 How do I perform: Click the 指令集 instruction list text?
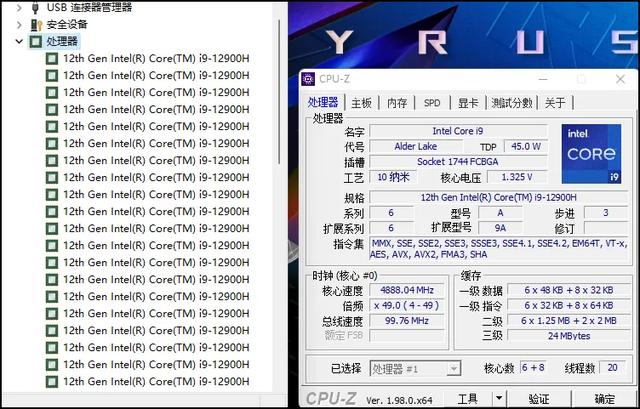pos(498,249)
